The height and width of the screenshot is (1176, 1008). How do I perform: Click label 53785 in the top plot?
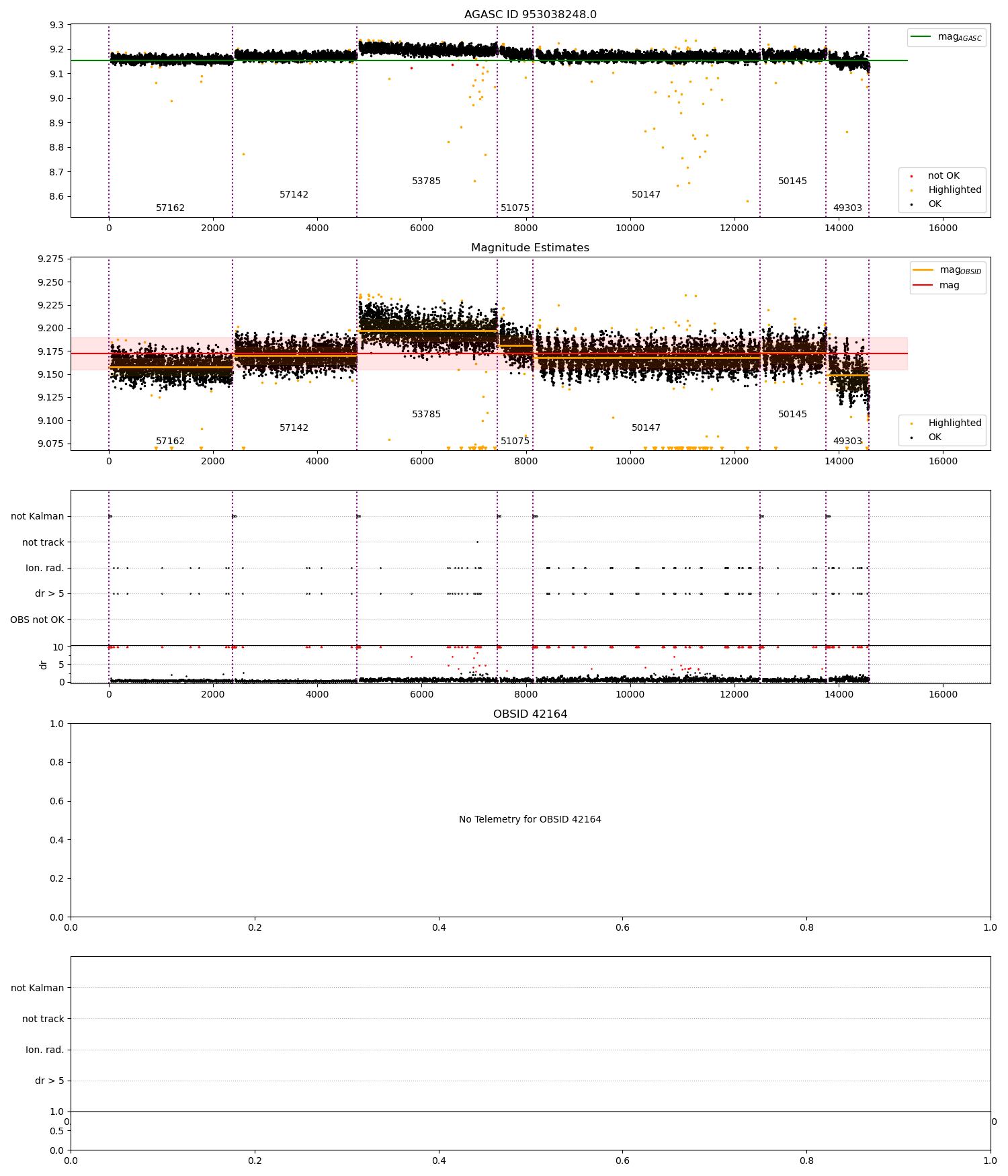coord(426,181)
